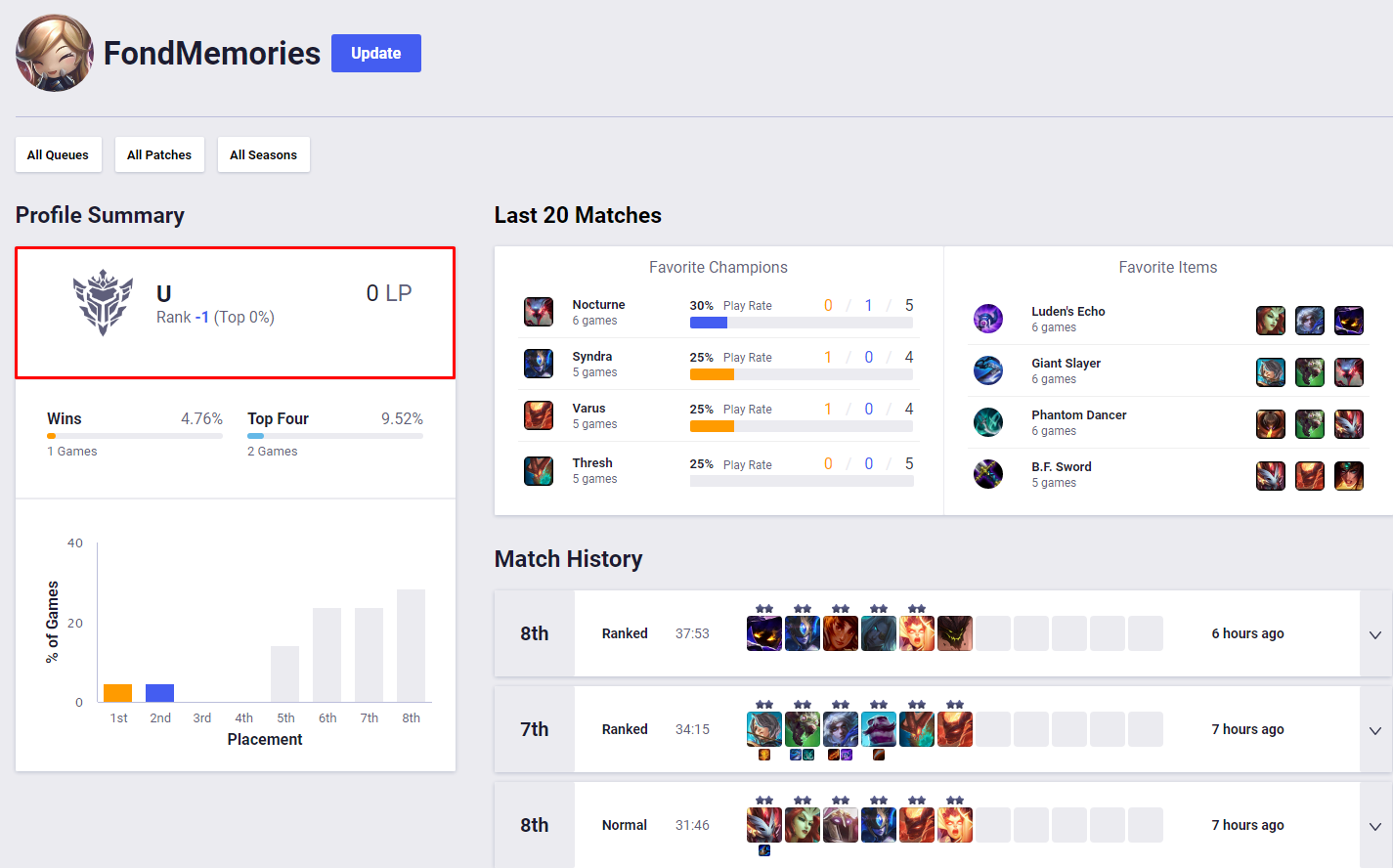1393x868 pixels.
Task: Click last champion icon in B.F. Sword row
Action: tap(1349, 476)
